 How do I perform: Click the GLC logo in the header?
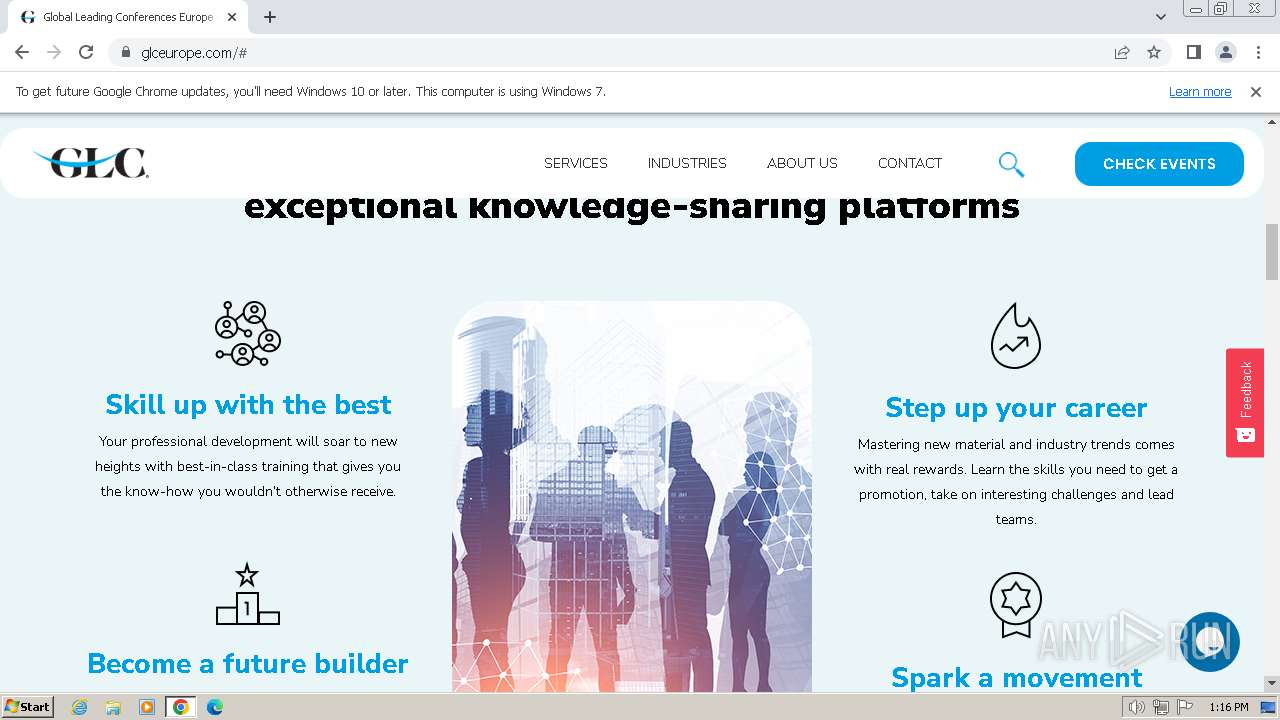point(90,162)
